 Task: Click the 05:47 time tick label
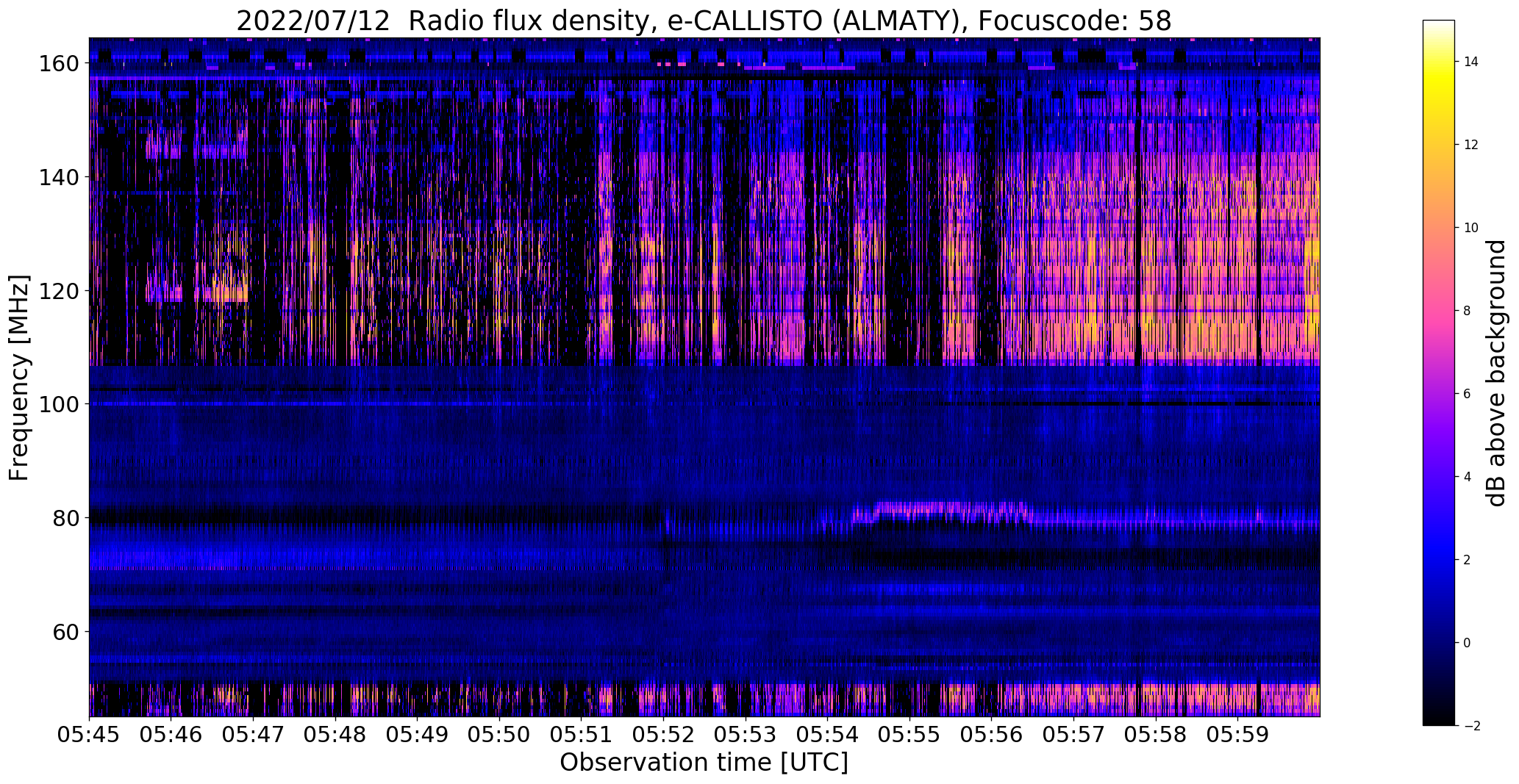tap(253, 735)
